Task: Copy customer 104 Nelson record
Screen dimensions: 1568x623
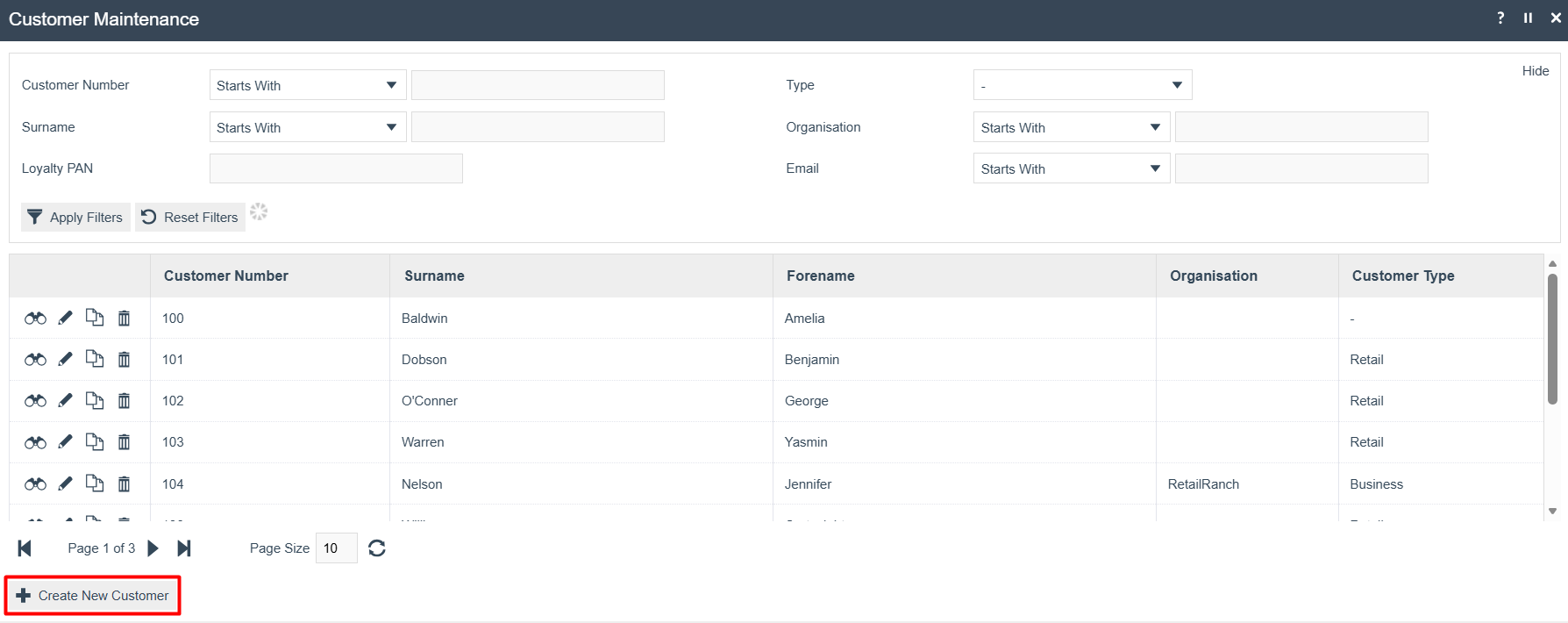Action: coord(95,483)
